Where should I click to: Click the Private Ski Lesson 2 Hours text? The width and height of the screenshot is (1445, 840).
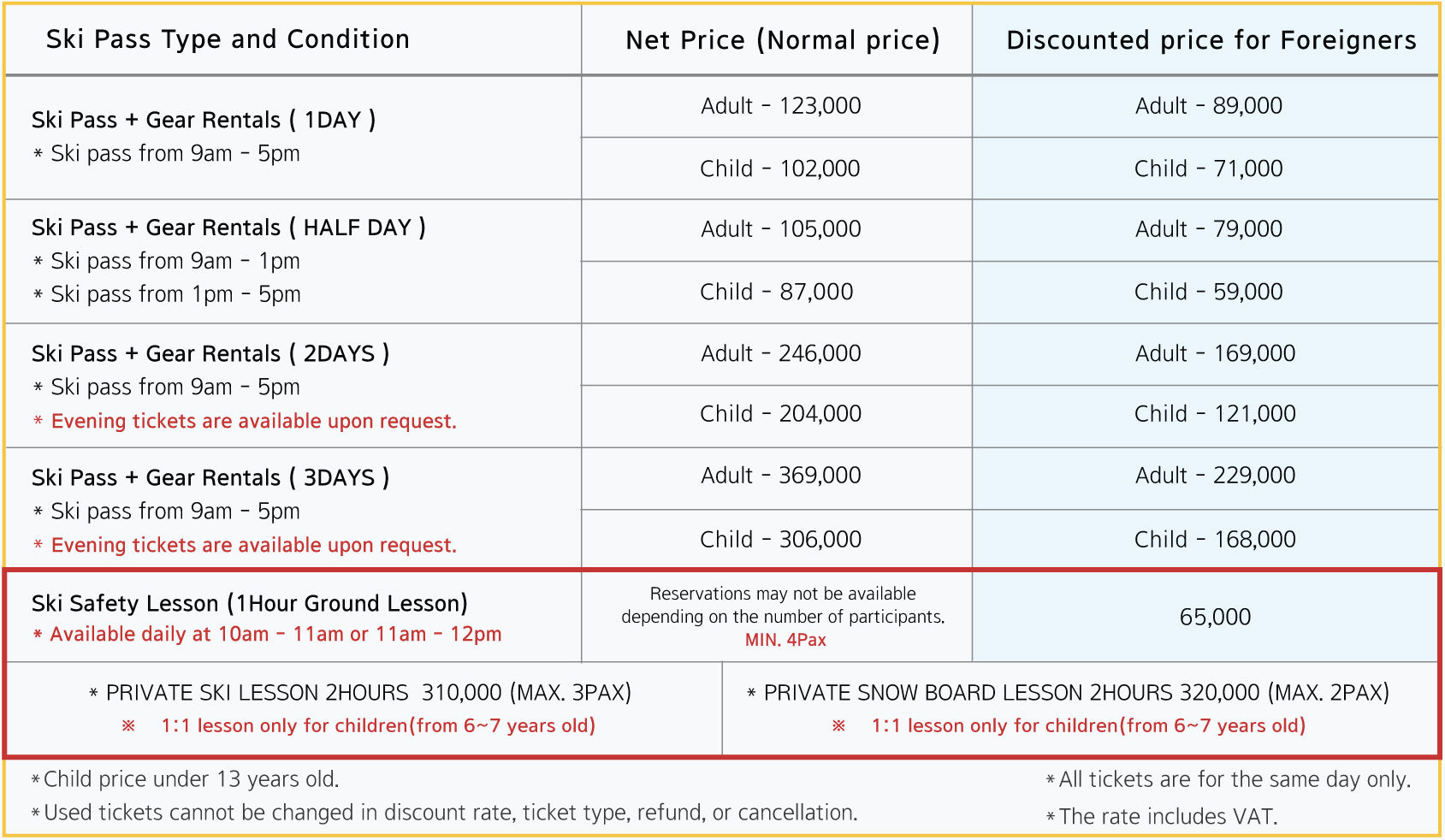click(360, 693)
